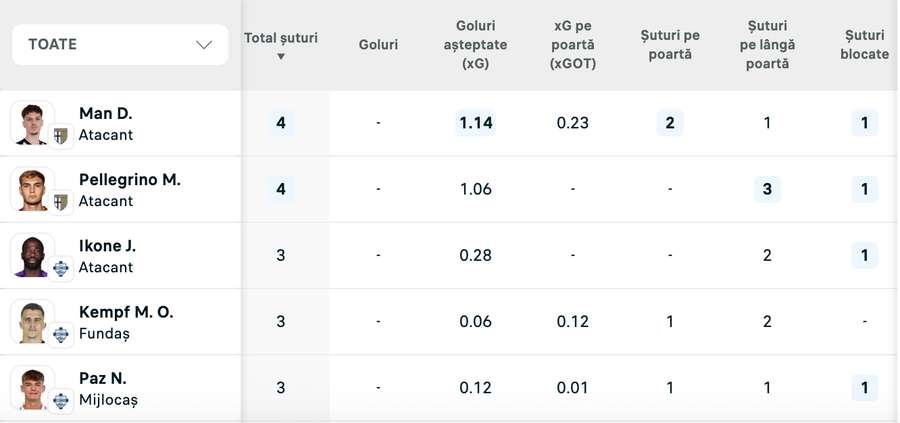Sort by Șuturi pe lângă poartă header

[x=767, y=45]
